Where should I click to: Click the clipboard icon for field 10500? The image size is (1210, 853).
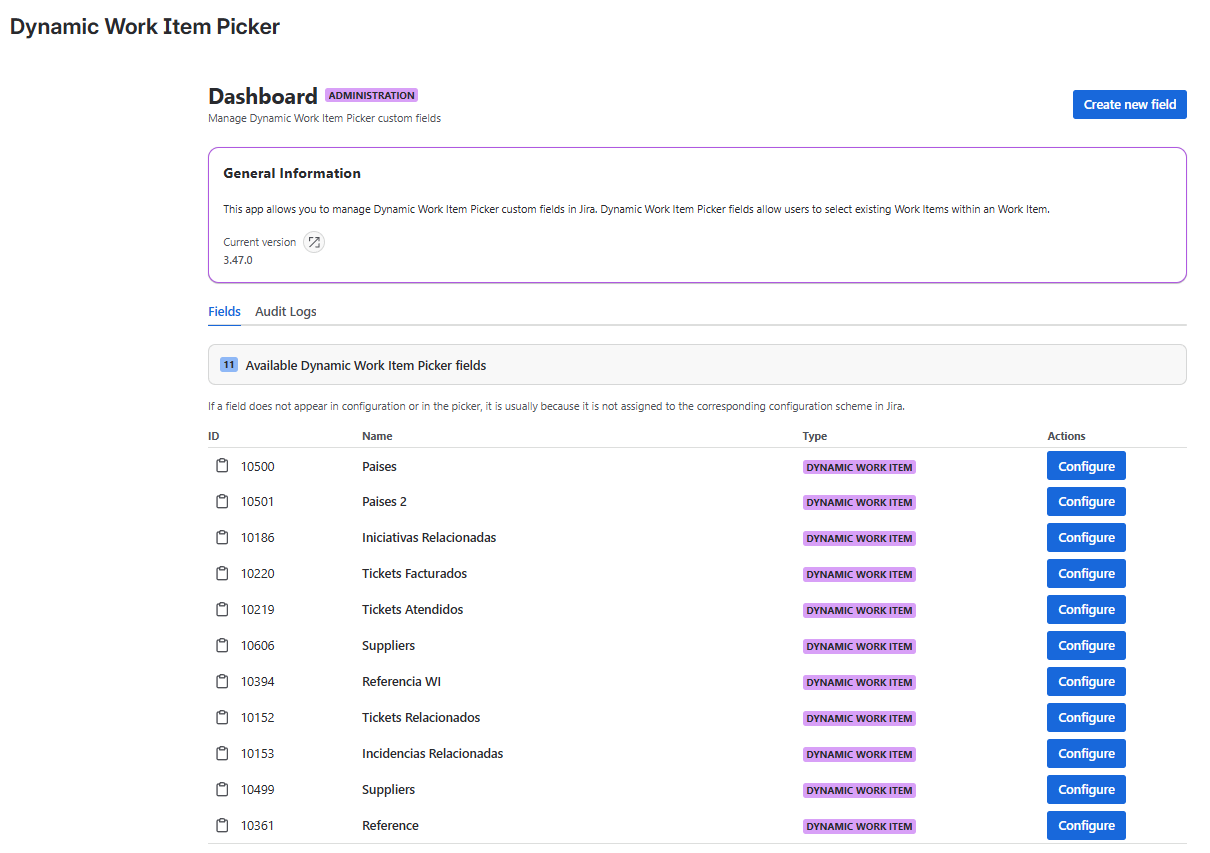[x=223, y=466]
